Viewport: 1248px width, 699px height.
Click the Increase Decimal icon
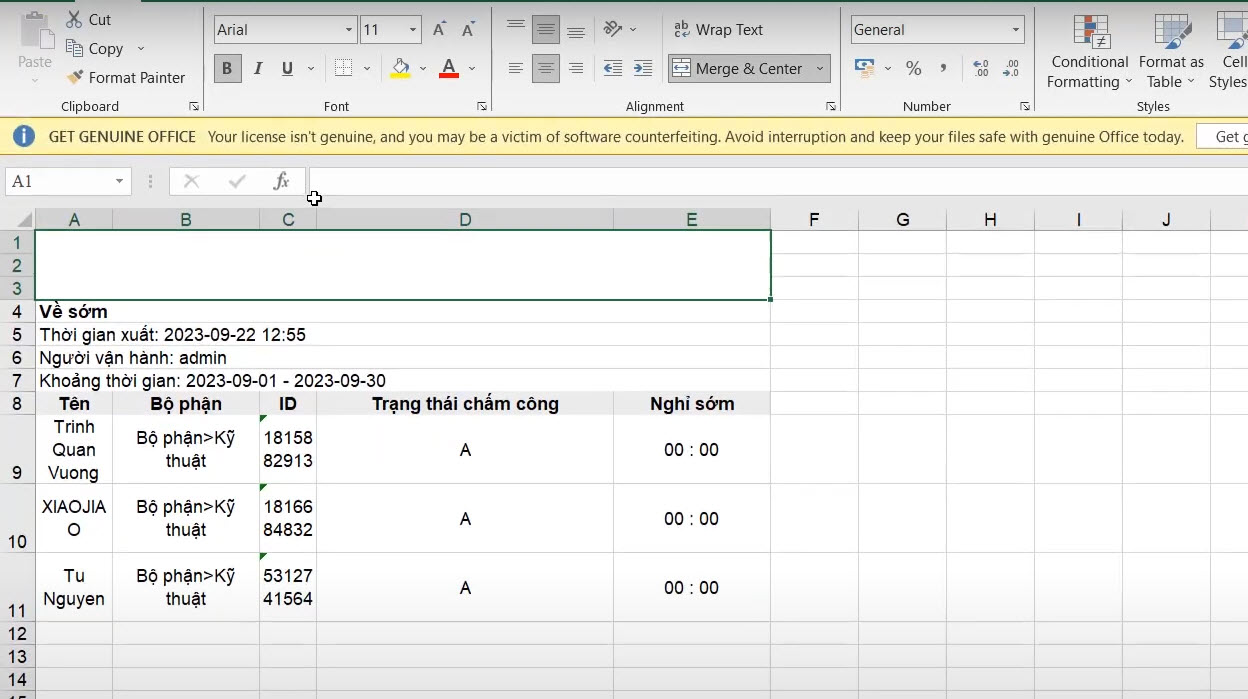(981, 68)
